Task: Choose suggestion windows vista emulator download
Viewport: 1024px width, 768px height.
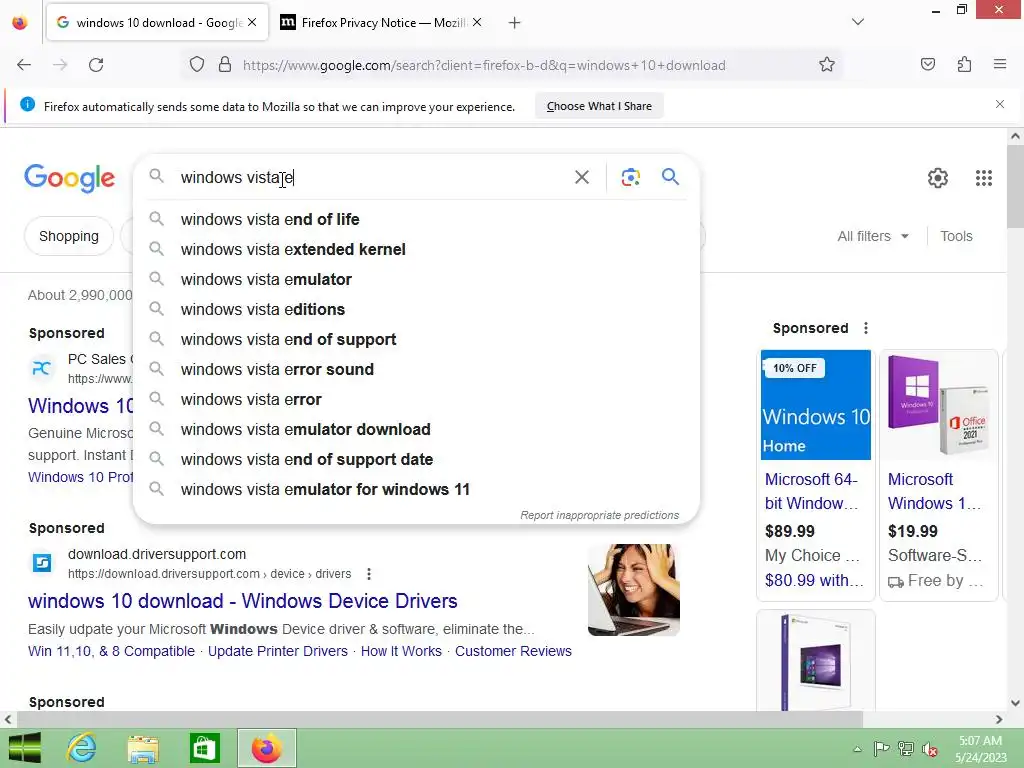Action: 416,430
